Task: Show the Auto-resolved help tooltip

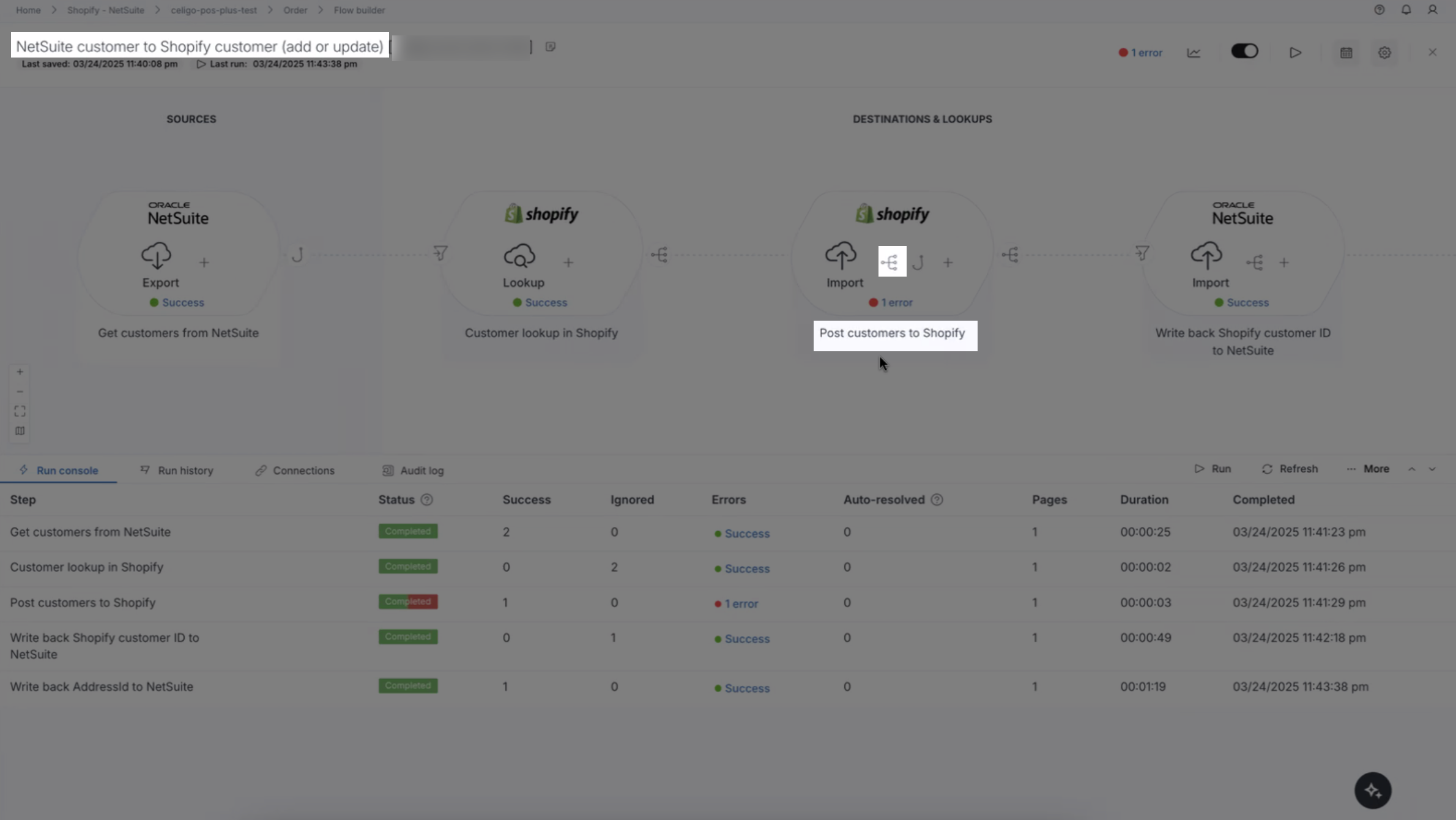Action: pyautogui.click(x=937, y=500)
